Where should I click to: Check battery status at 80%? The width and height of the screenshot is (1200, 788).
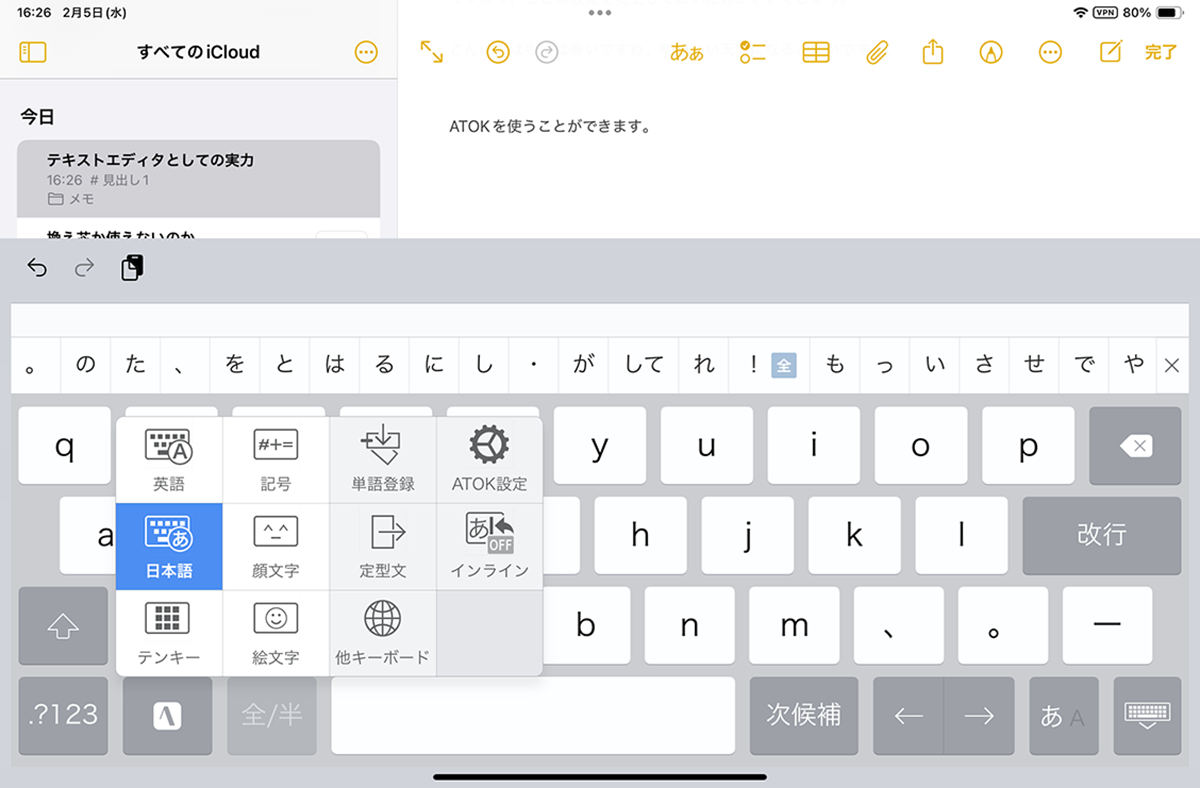click(1153, 13)
